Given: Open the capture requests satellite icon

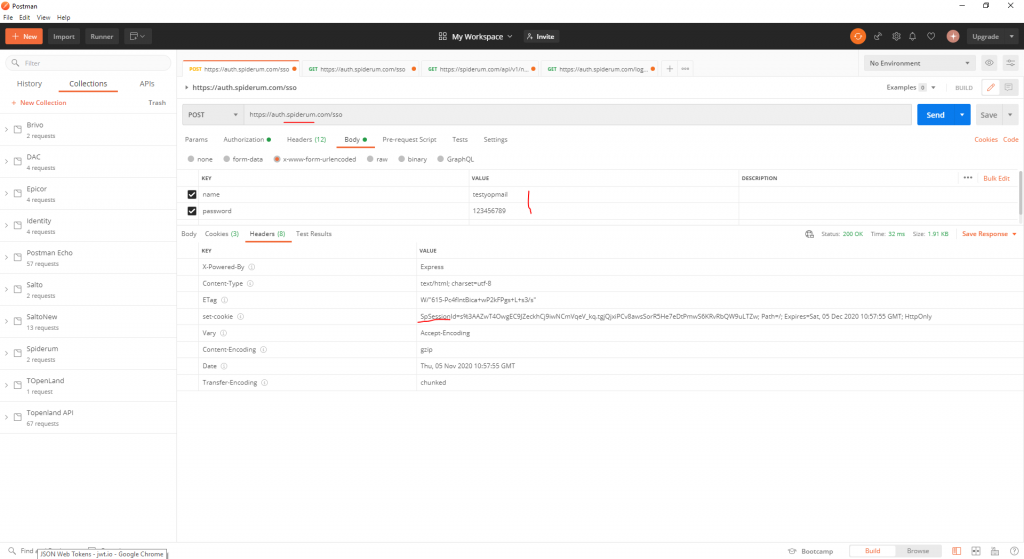Looking at the screenshot, I should point(878,37).
